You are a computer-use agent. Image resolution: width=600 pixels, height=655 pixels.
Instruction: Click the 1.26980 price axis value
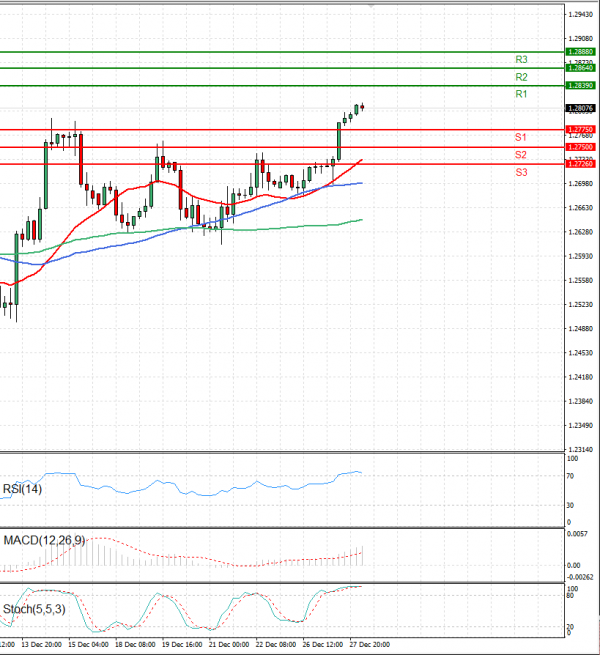581,184
